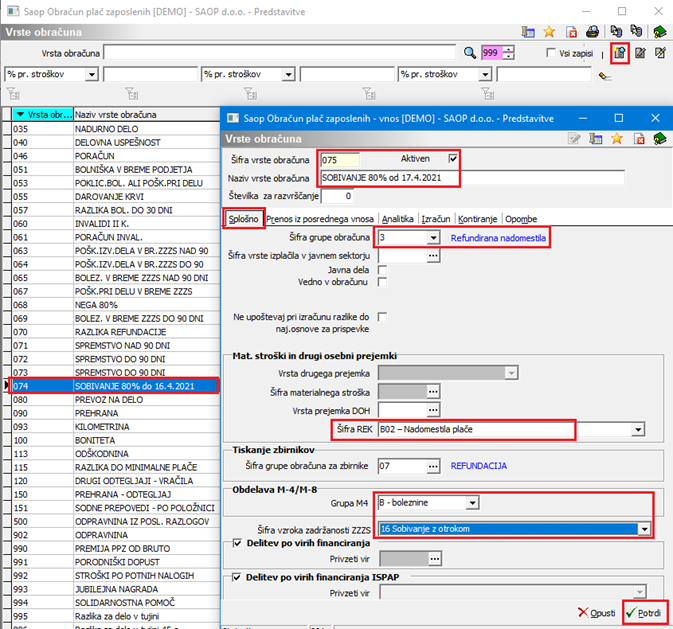Open the Kontiranje tab
673x629 pixels.
pyautogui.click(x=477, y=219)
